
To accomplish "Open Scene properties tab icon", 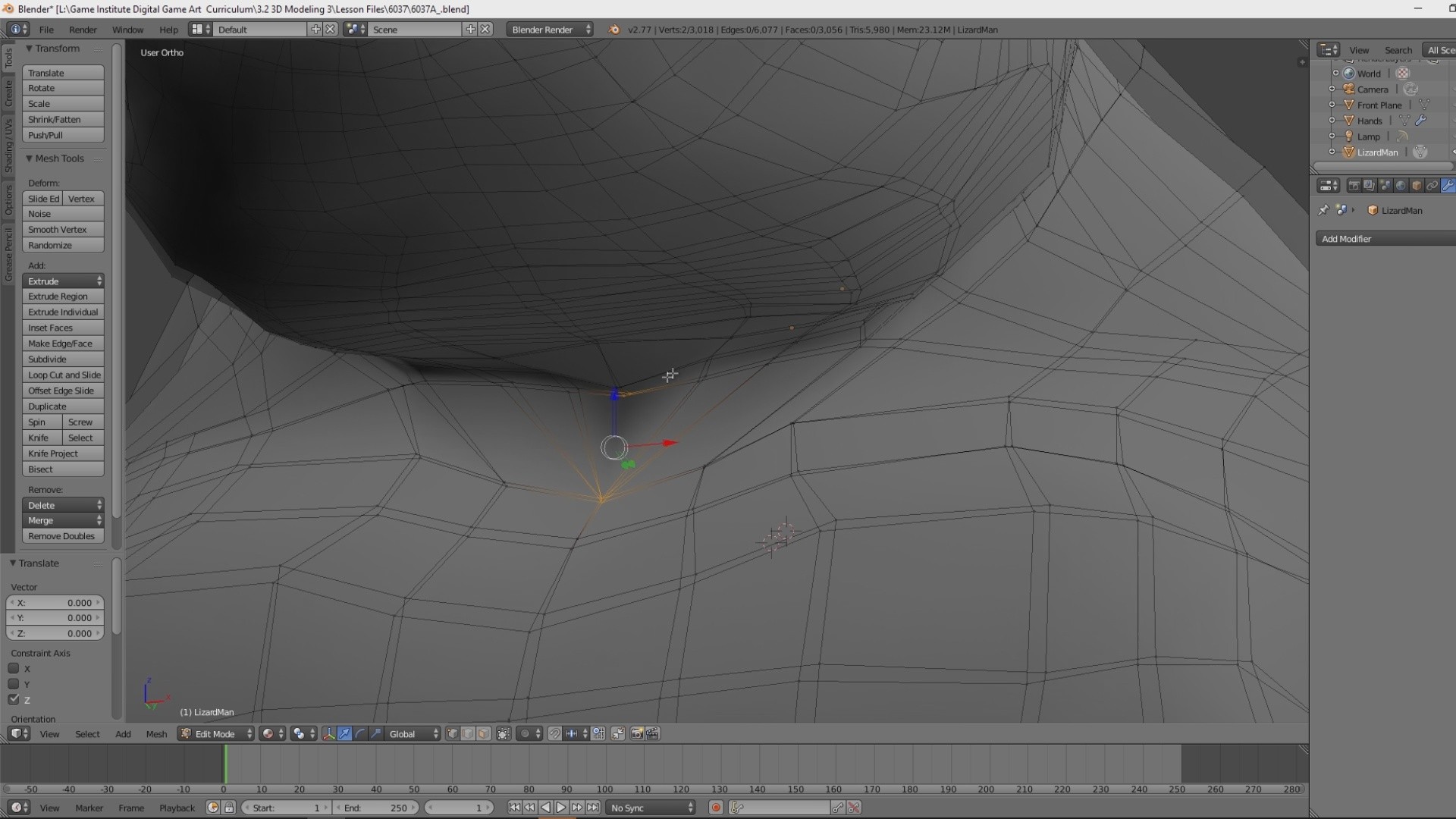I will coord(1385,185).
